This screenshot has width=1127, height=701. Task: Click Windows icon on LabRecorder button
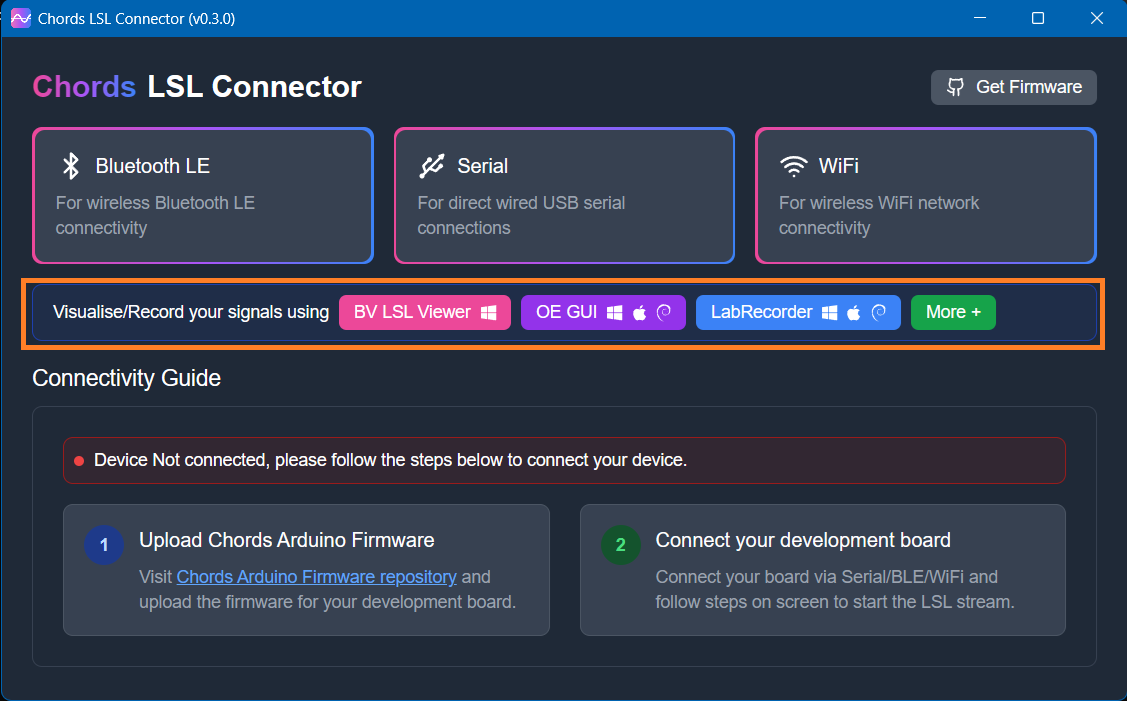tap(829, 313)
